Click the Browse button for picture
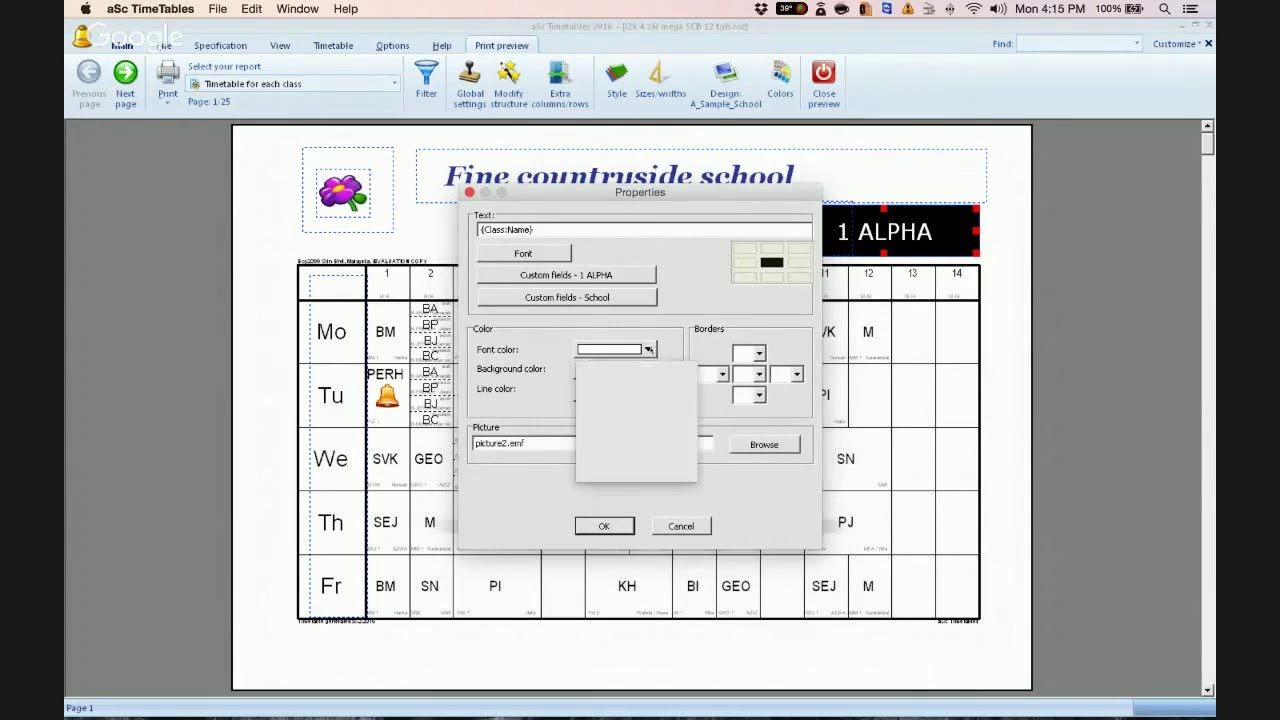This screenshot has height=720, width=1280. (764, 445)
